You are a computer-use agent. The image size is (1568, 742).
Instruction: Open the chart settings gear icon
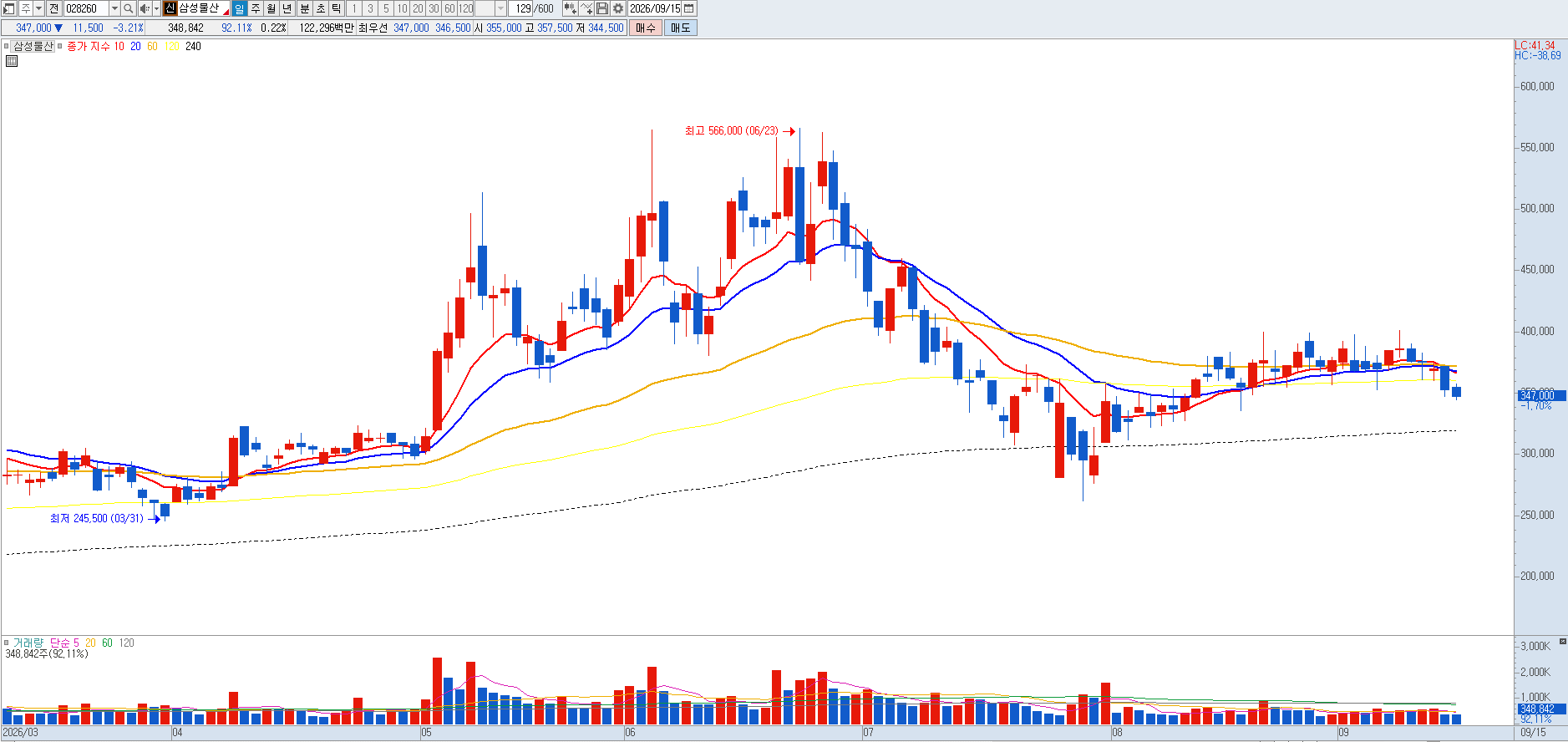(618, 8)
